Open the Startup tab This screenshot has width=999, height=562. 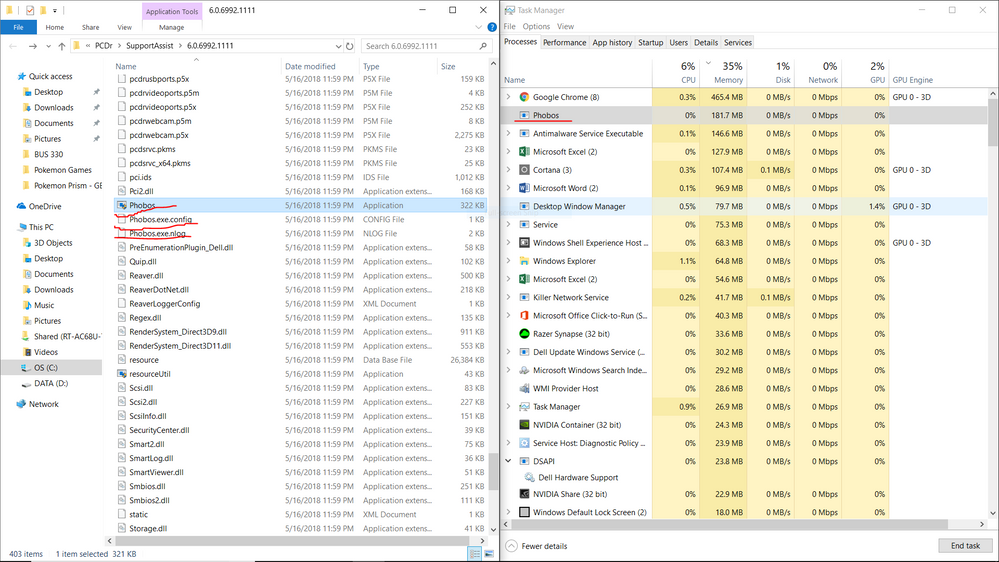click(650, 43)
